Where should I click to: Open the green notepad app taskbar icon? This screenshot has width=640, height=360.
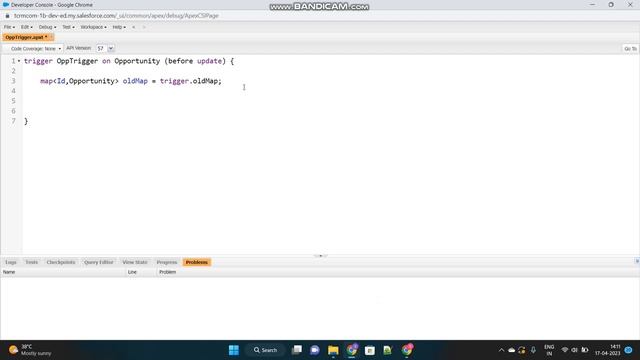coord(388,350)
